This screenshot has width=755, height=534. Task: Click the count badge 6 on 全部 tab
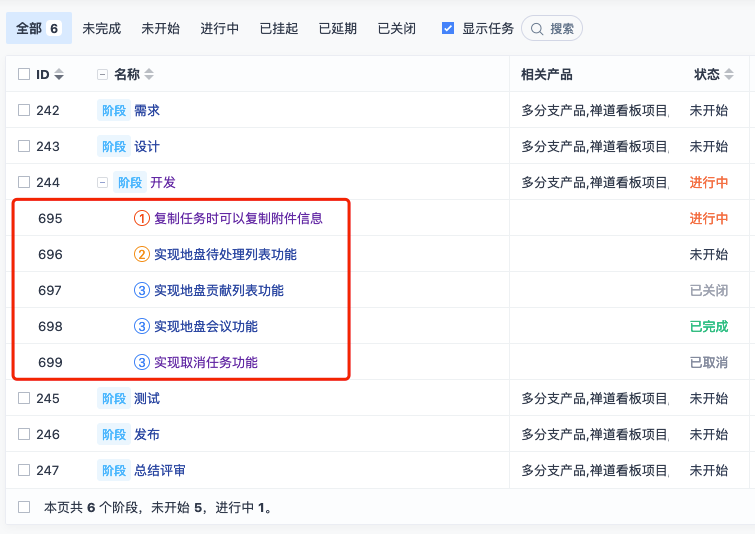tap(54, 28)
